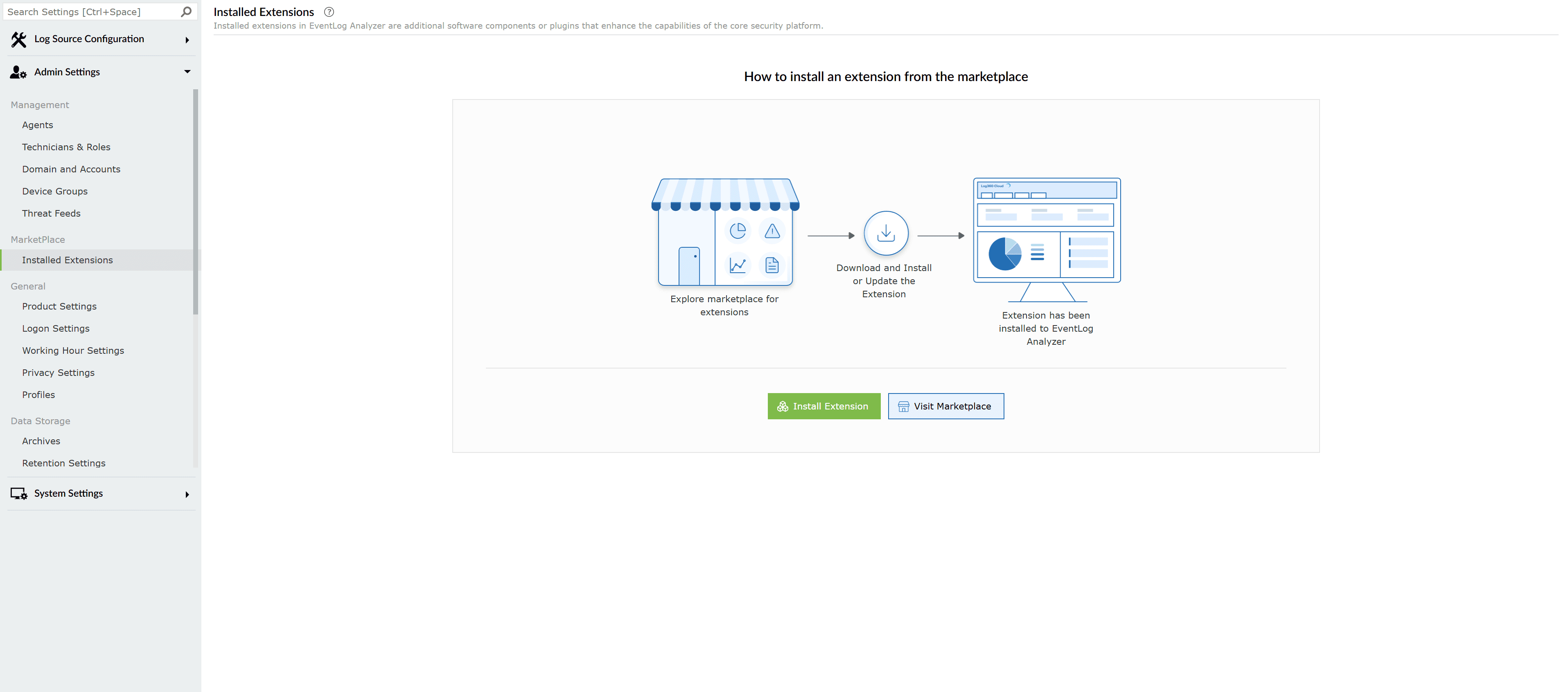Collapse the Admin Settings section chevron

click(187, 71)
